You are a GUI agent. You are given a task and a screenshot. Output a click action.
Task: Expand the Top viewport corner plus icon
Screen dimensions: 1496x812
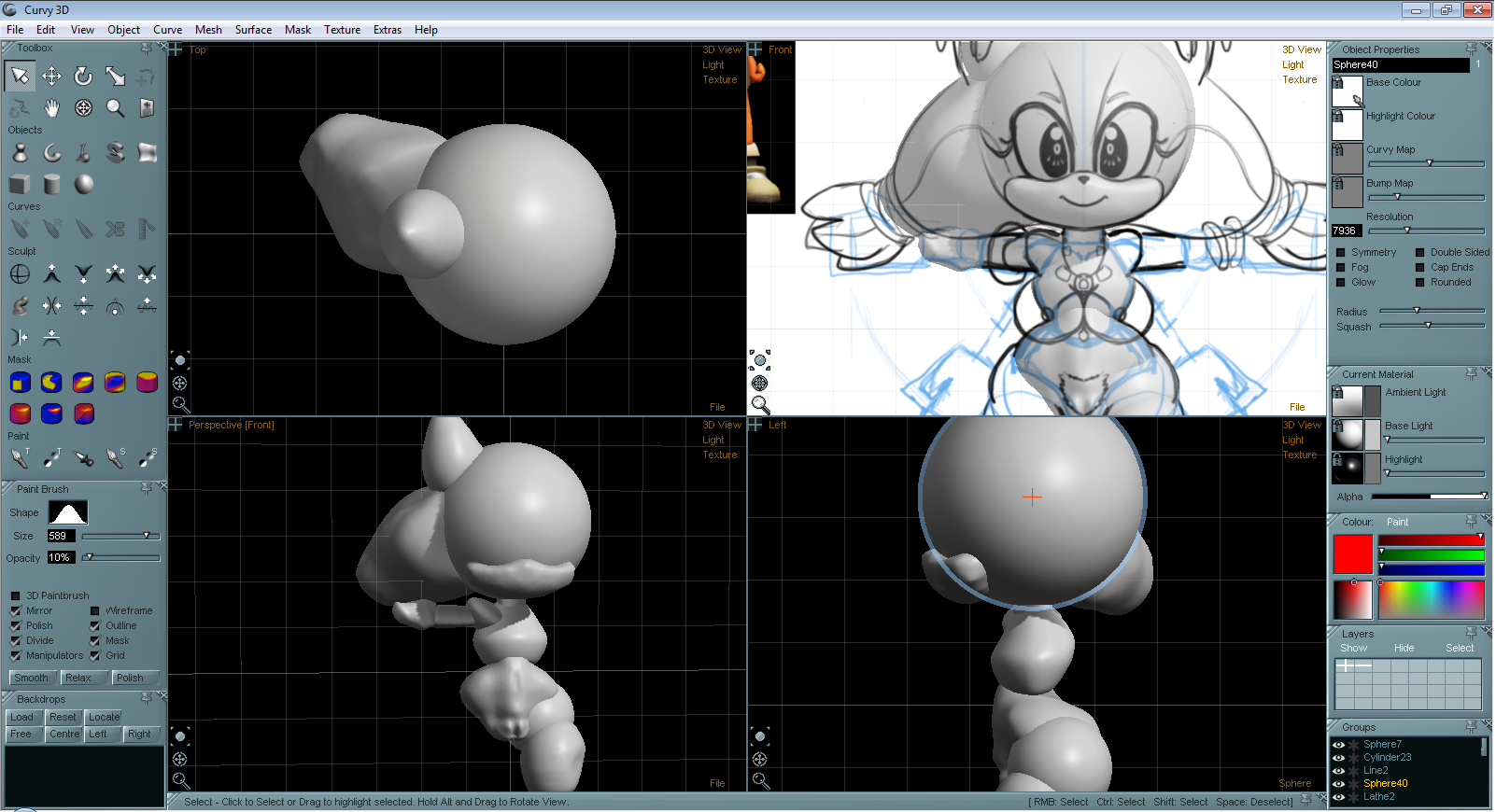point(176,49)
